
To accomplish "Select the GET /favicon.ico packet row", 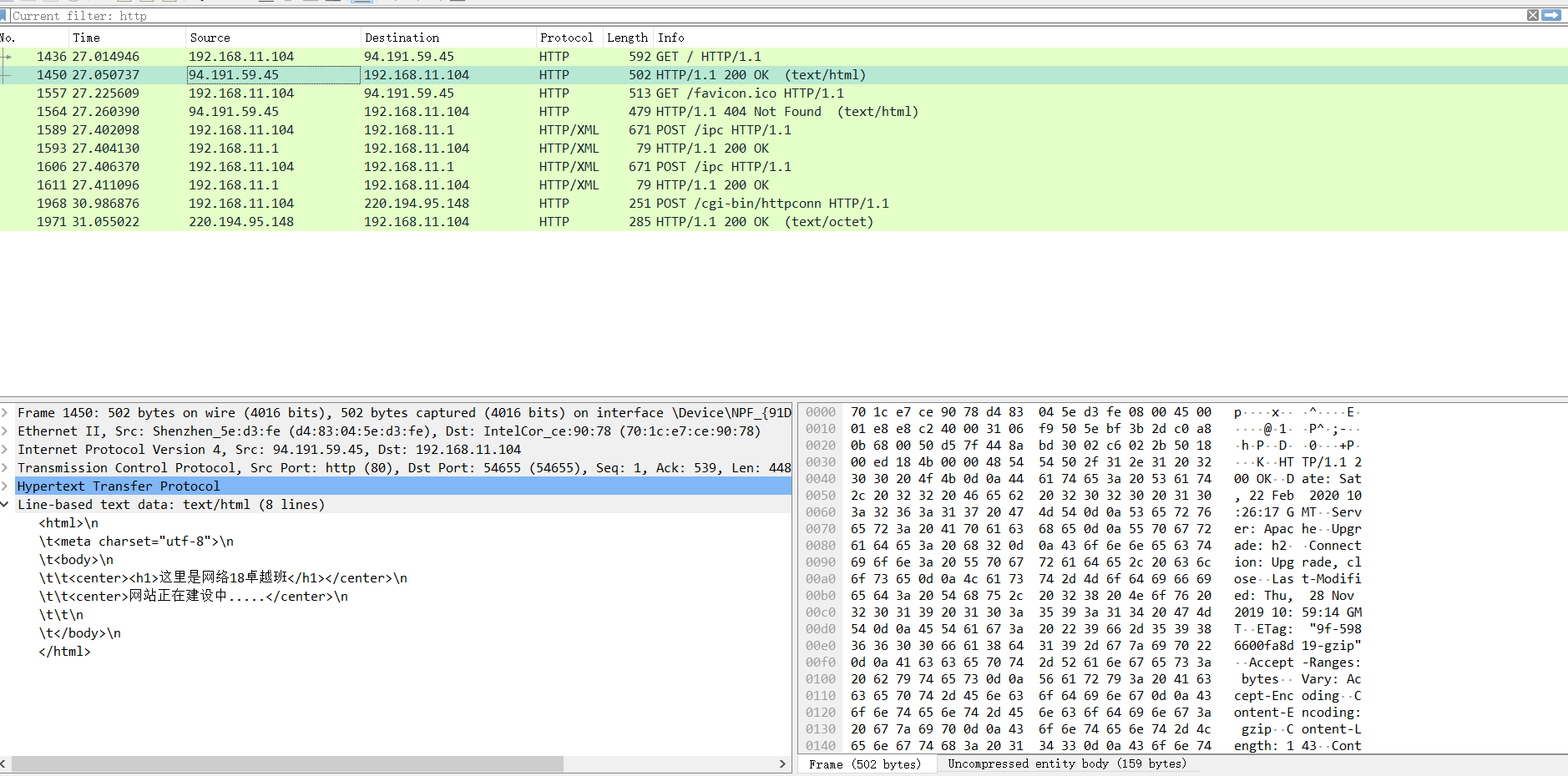I will (x=417, y=93).
